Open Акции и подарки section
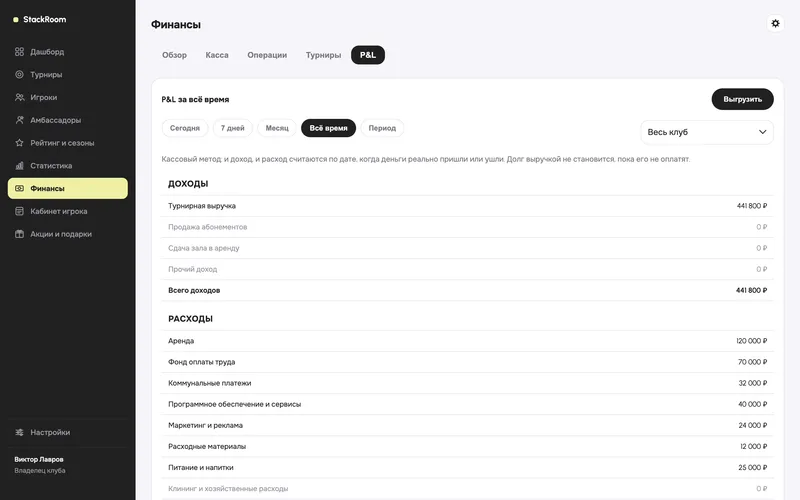The width and height of the screenshot is (800, 500). [x=68, y=234]
